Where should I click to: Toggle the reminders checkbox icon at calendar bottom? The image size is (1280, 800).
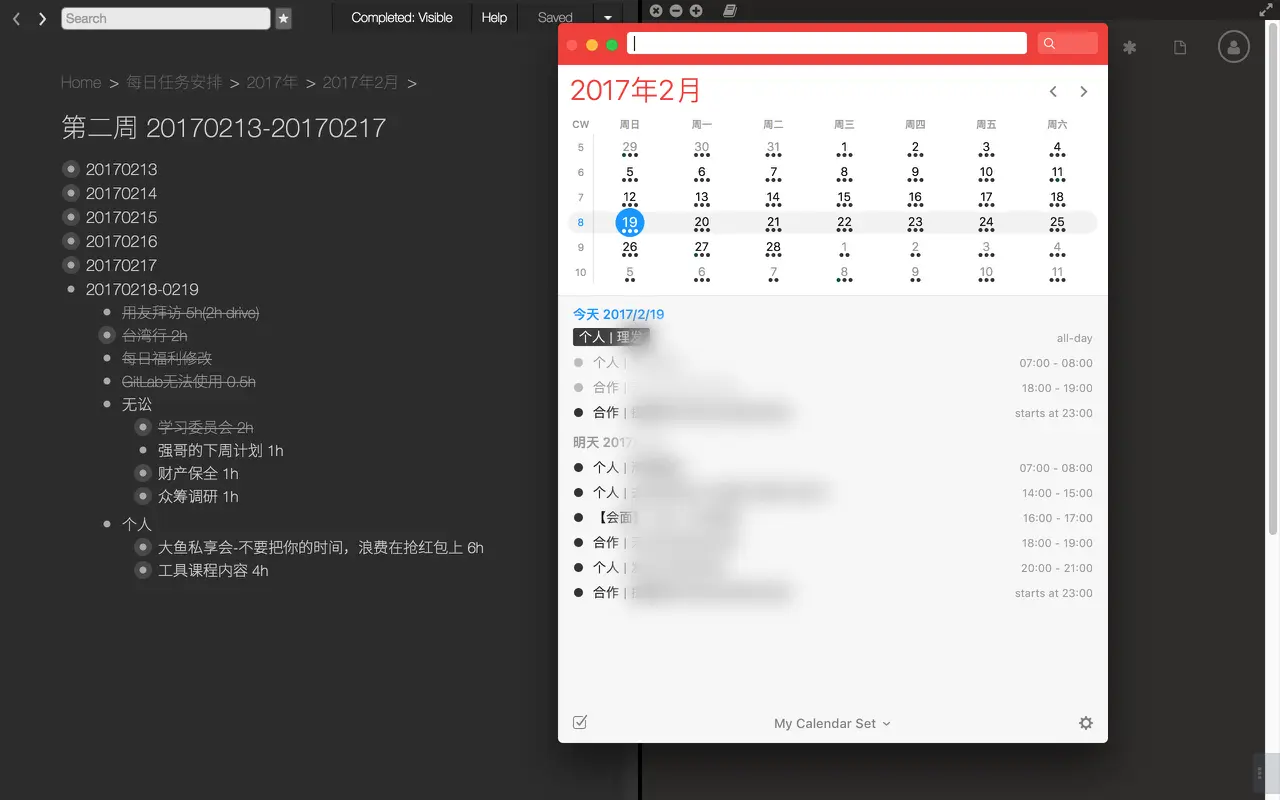coord(580,722)
